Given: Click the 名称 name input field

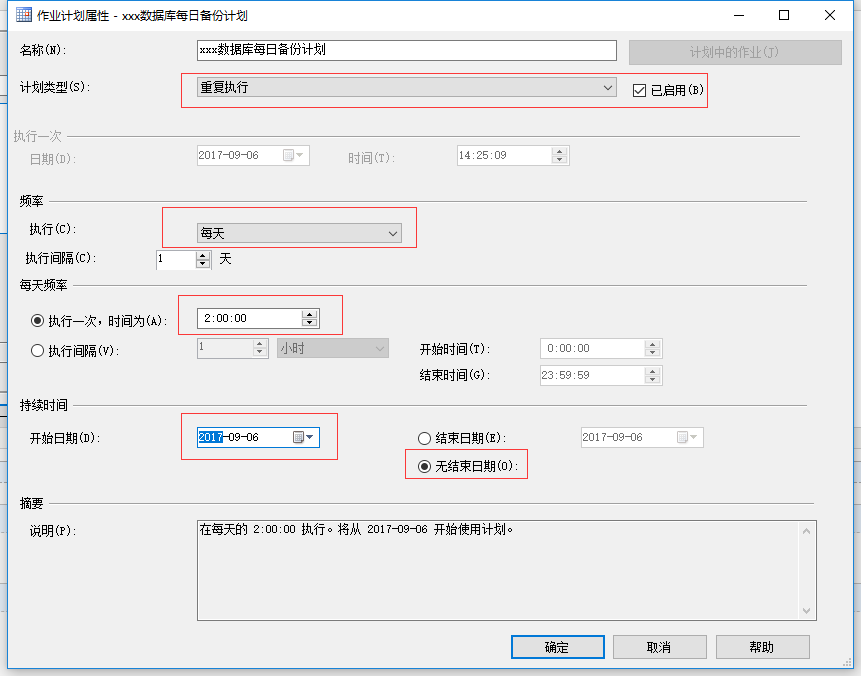Looking at the screenshot, I should tap(406, 50).
